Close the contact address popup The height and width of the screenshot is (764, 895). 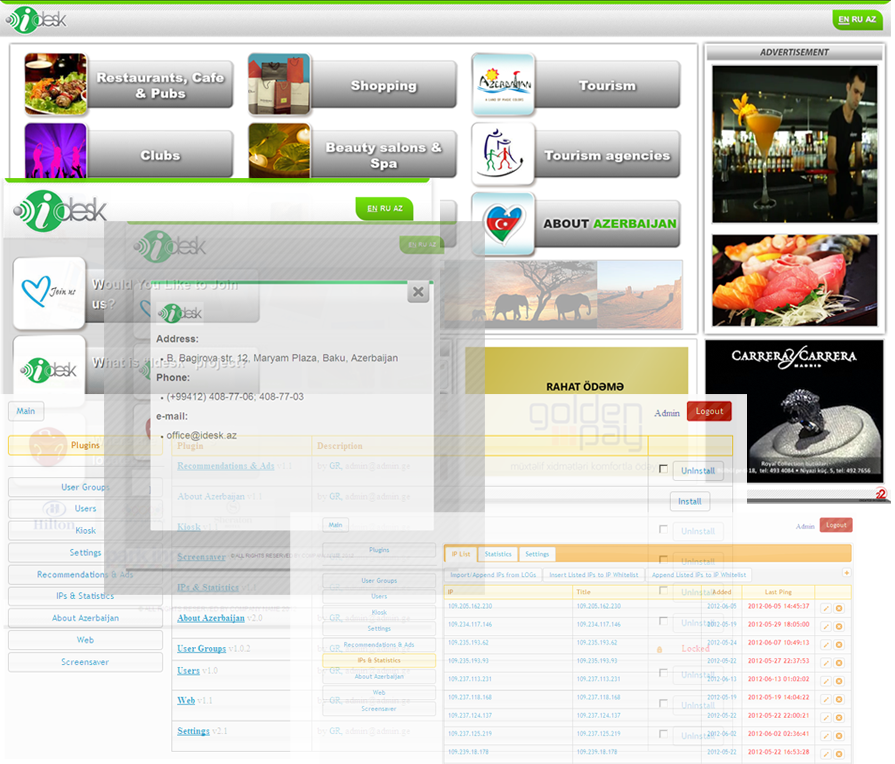418,292
